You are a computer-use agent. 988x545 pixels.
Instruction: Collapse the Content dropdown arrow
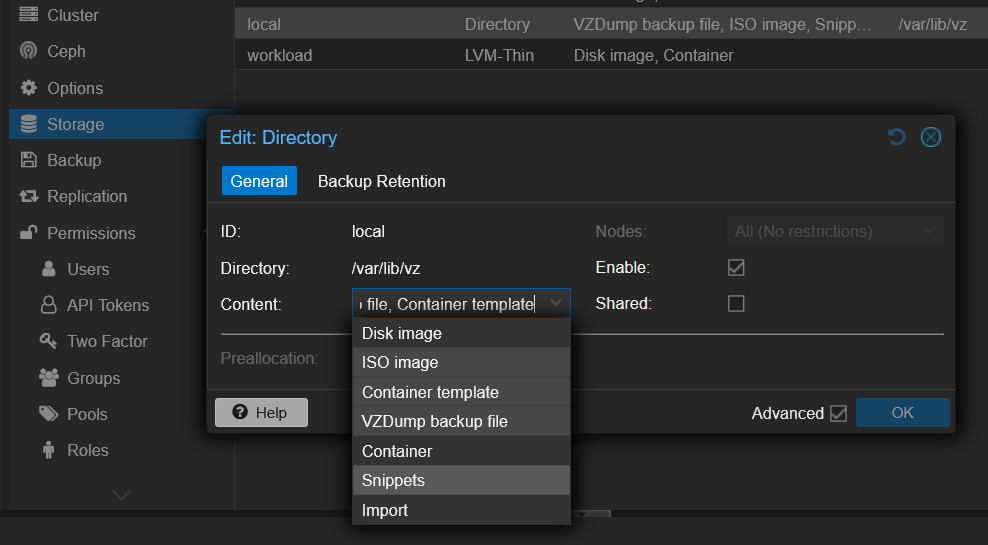coord(556,303)
